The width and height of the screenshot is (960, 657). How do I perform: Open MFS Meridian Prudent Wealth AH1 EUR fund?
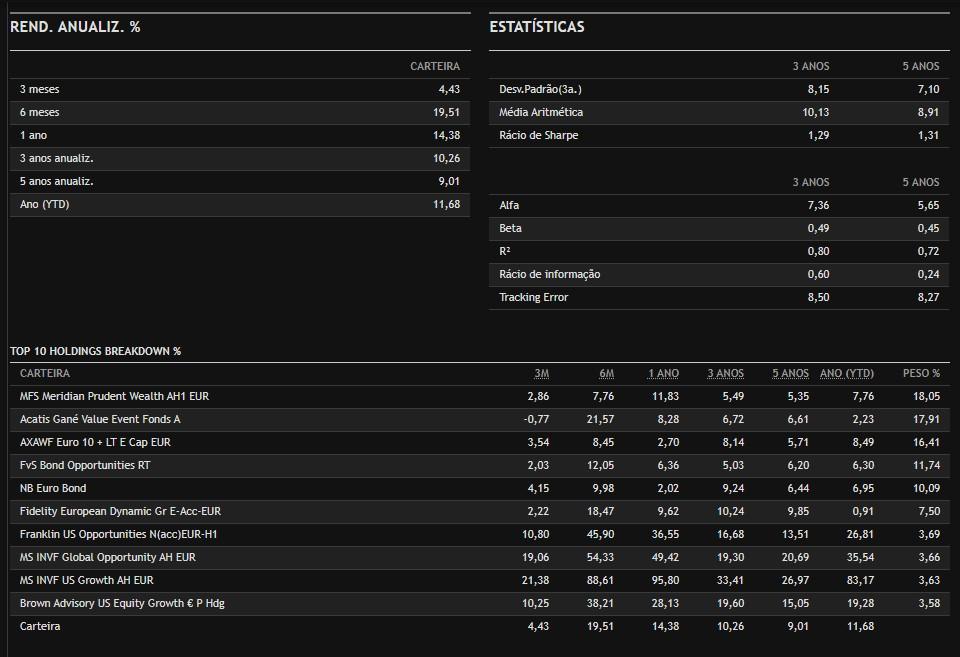114,397
